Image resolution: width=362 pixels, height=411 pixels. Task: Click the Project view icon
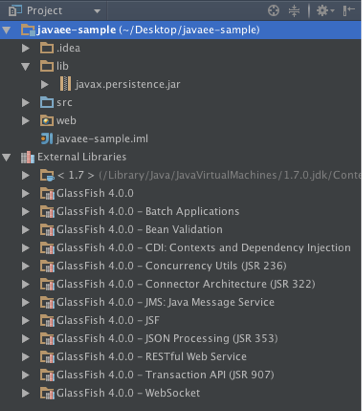click(15, 11)
